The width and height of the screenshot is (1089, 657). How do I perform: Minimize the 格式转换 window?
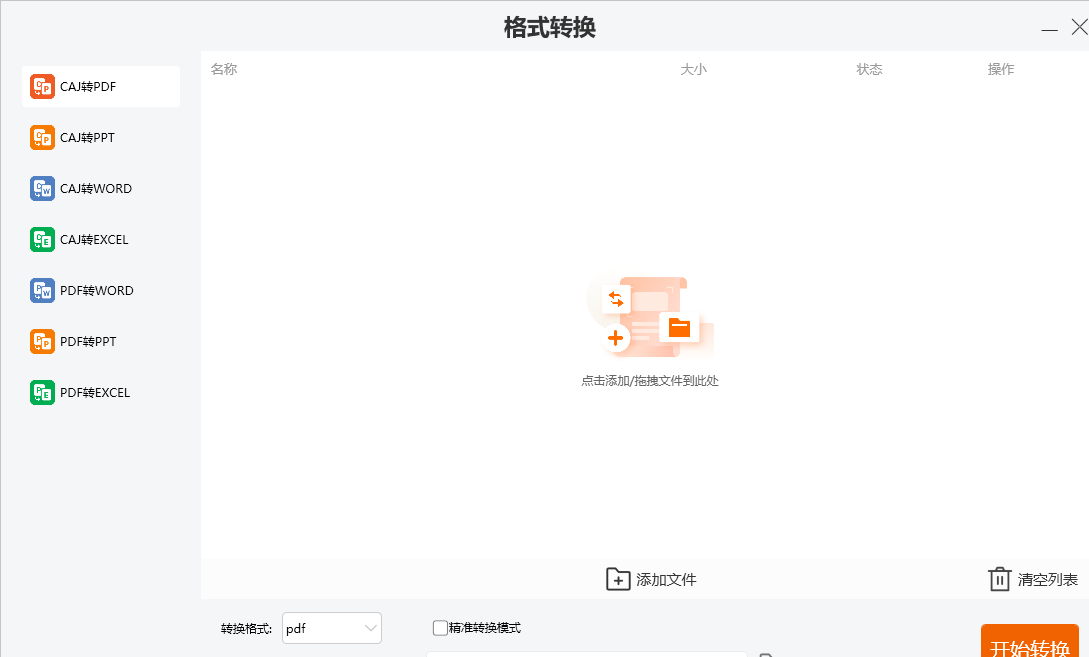[x=1049, y=29]
